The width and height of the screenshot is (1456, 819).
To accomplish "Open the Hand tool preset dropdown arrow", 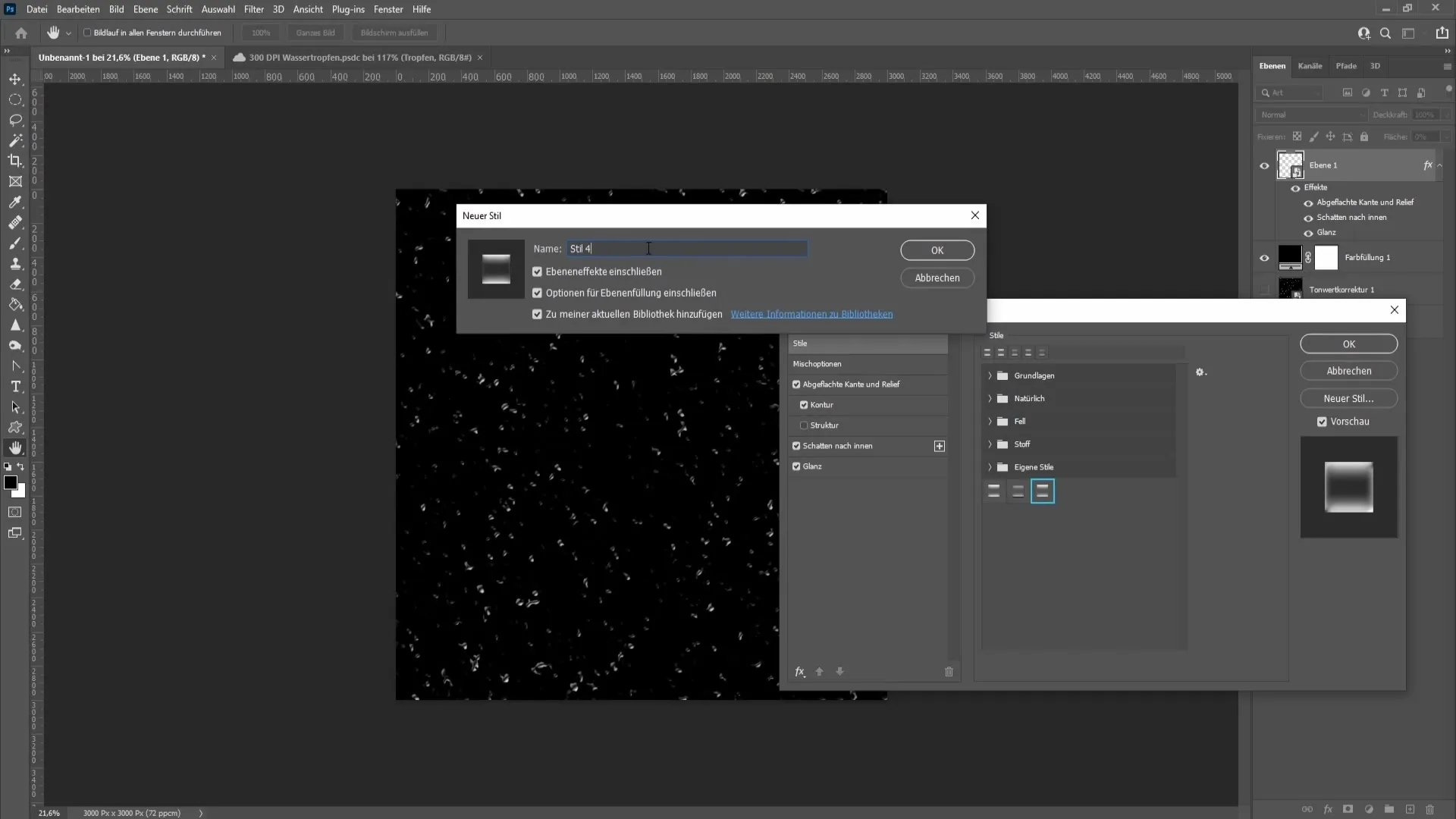I will tap(68, 33).
